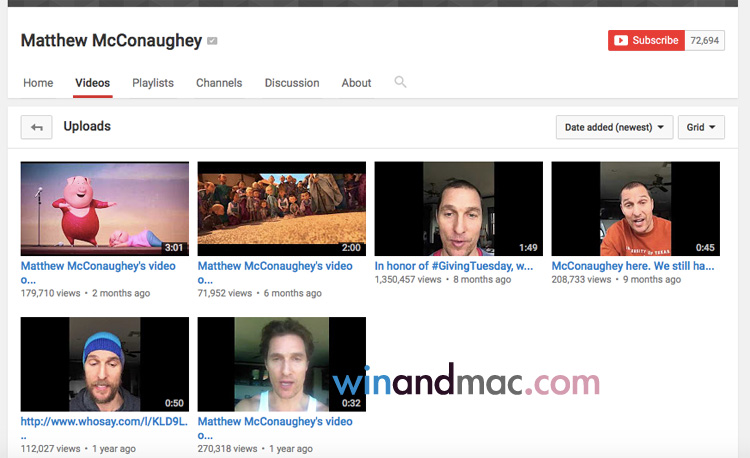Click the back arrow button beside Uploads
This screenshot has width=750, height=458.
(x=36, y=127)
